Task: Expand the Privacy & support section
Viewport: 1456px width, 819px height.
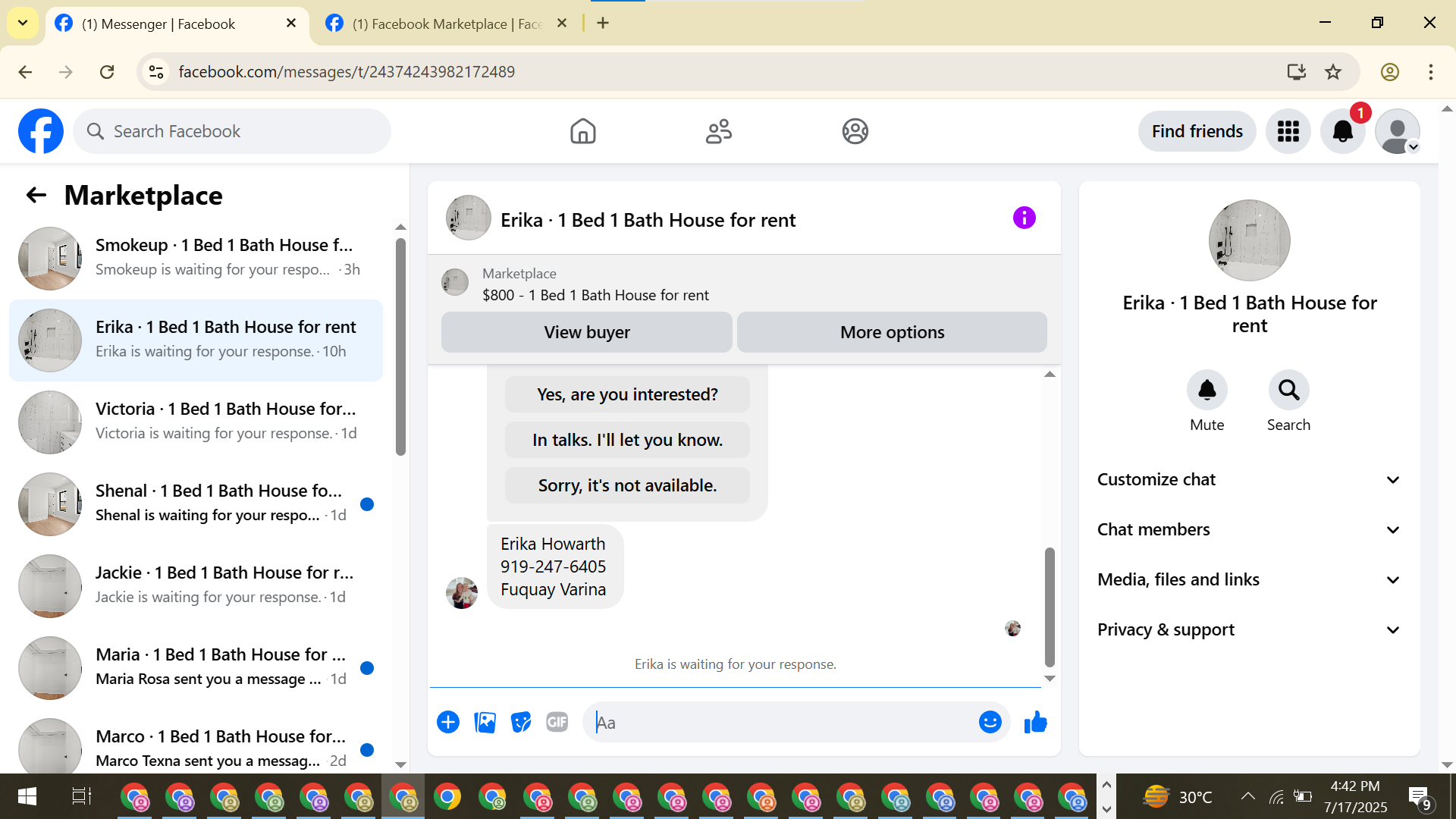Action: (1249, 630)
